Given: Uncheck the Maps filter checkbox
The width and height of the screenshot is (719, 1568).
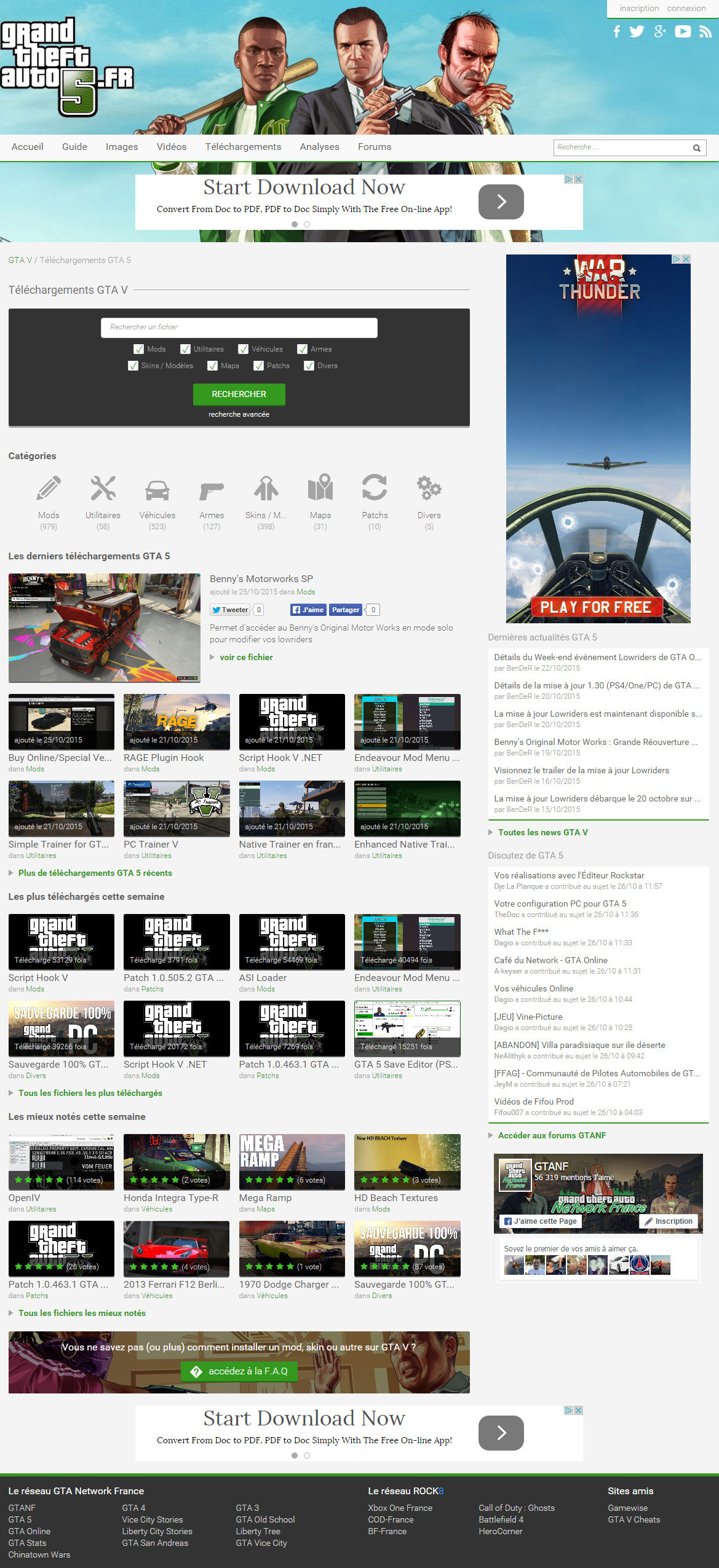Looking at the screenshot, I should click(212, 366).
